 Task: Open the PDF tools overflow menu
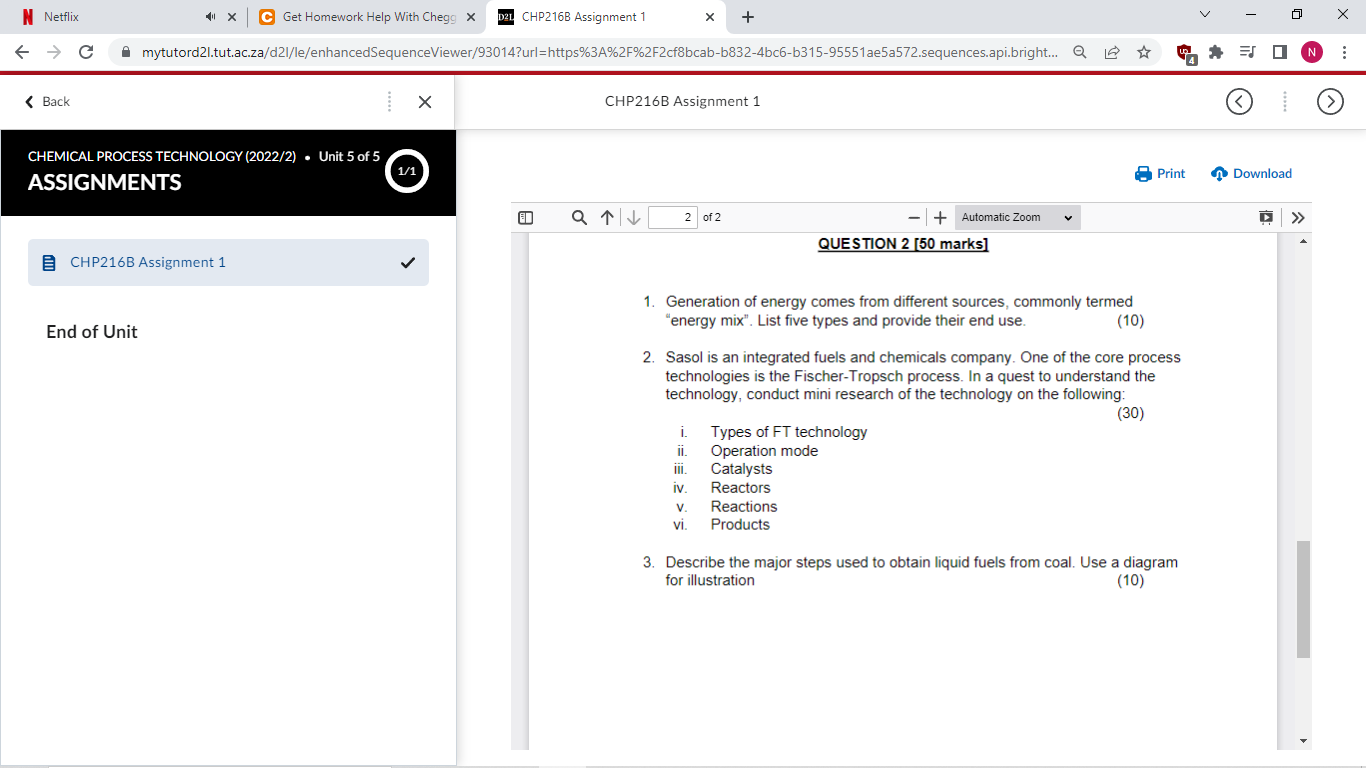tap(1298, 217)
